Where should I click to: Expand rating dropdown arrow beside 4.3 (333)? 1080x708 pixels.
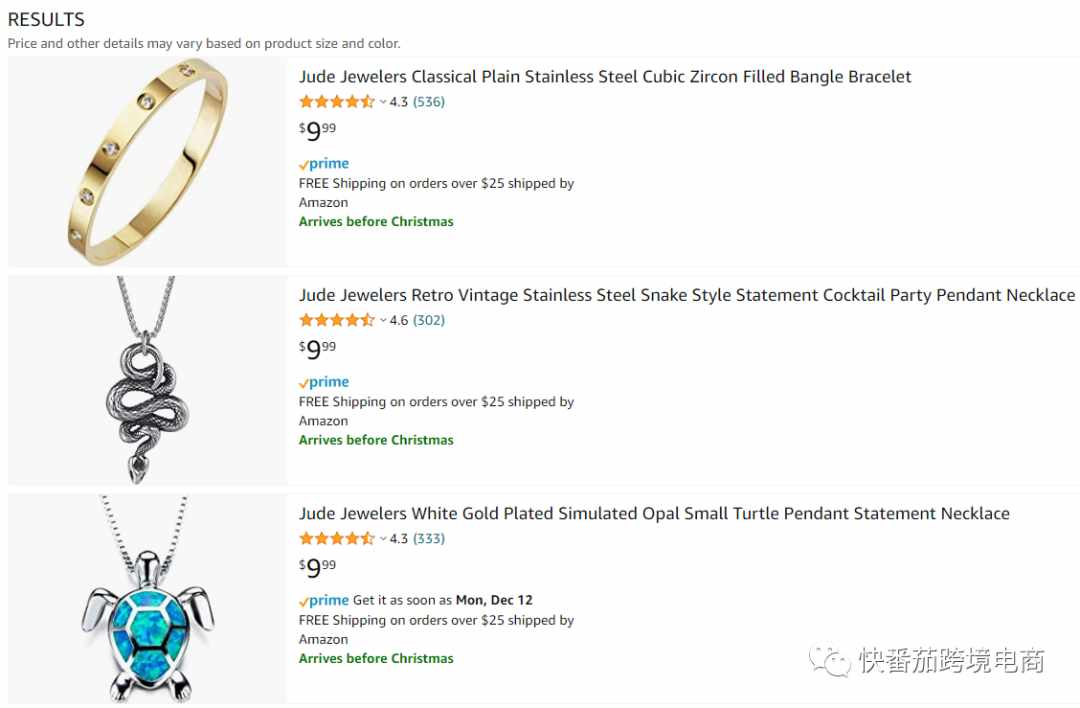[383, 539]
